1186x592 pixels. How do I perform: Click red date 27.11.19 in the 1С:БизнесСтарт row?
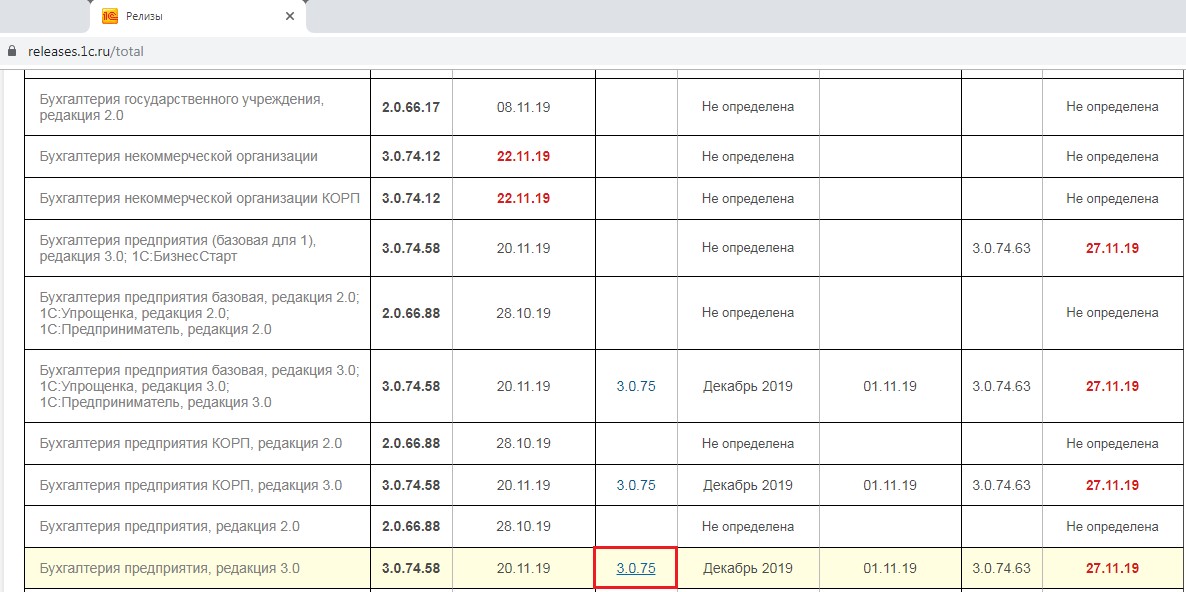coord(1113,248)
